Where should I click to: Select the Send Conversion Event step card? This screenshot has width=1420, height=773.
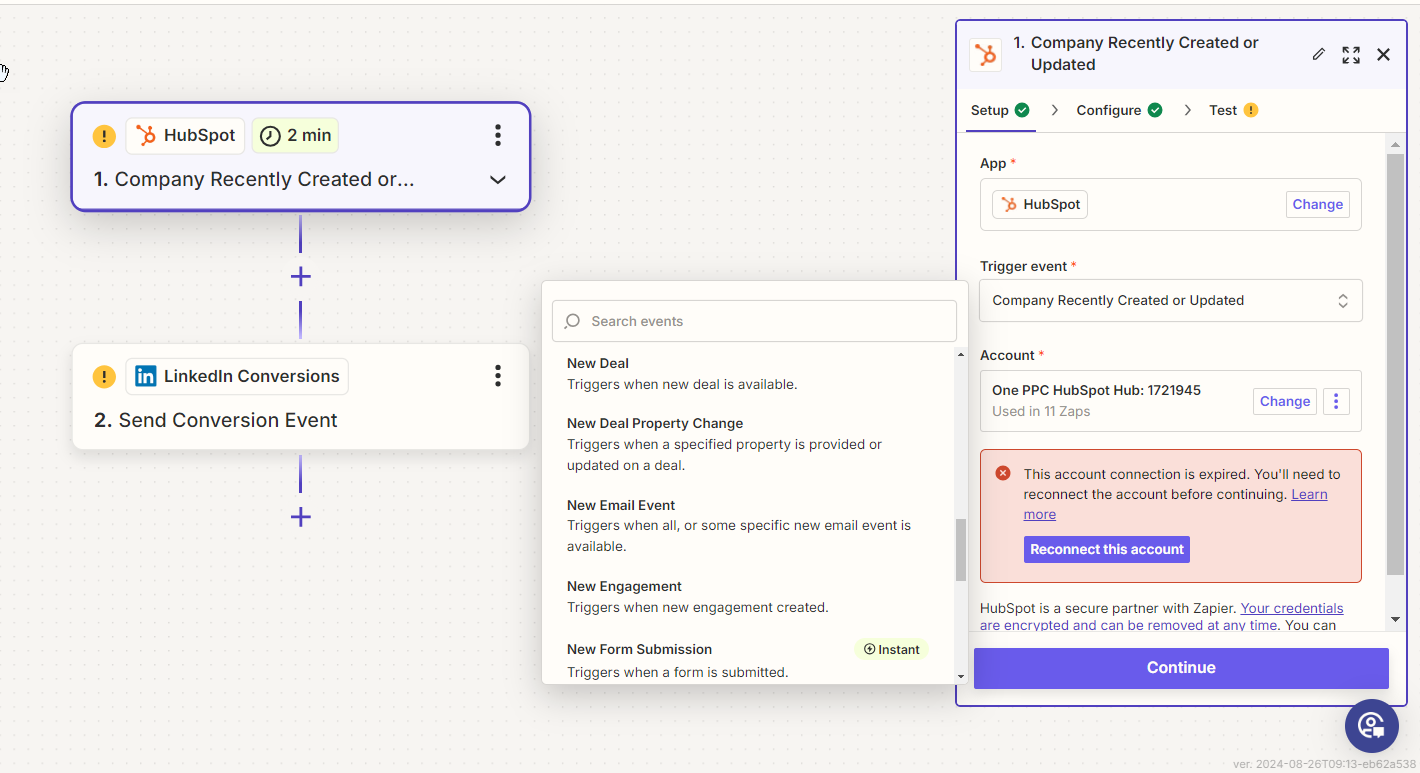[x=300, y=397]
